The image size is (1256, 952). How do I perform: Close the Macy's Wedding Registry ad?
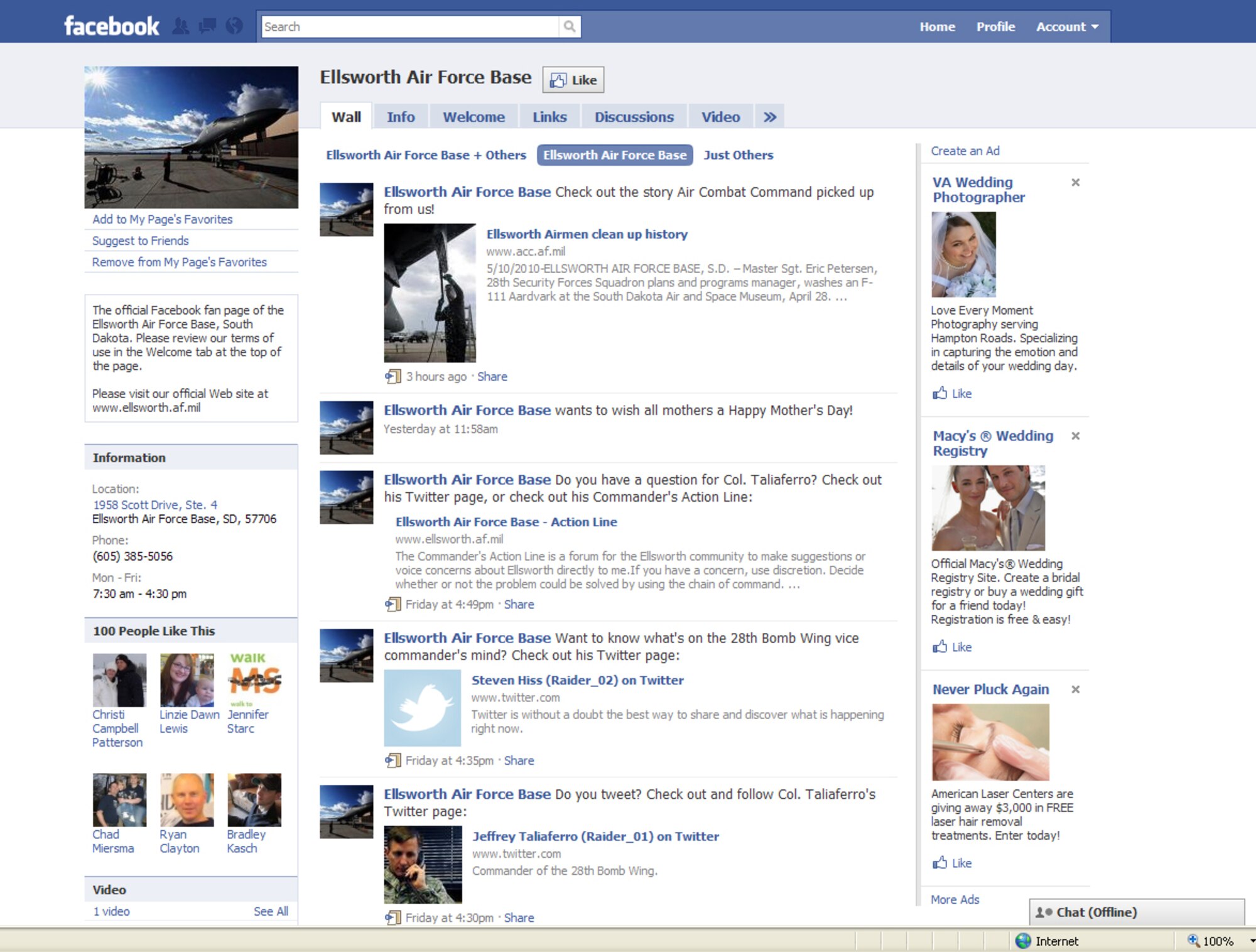point(1075,436)
